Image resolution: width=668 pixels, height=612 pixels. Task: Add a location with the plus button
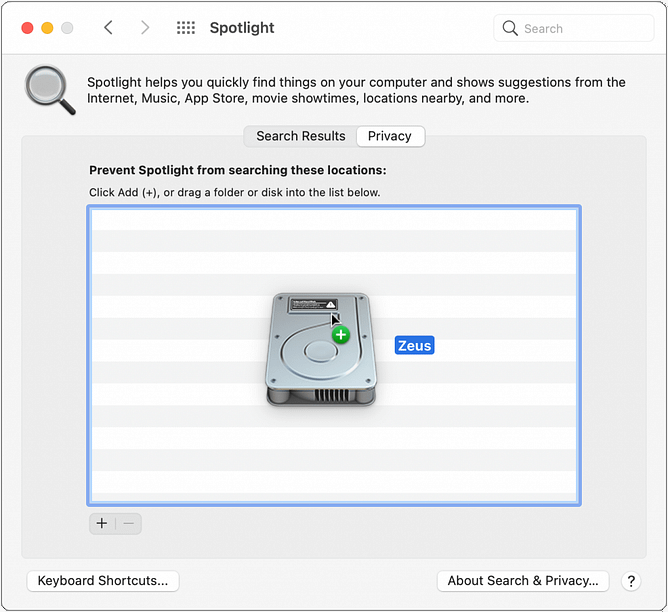coord(102,523)
